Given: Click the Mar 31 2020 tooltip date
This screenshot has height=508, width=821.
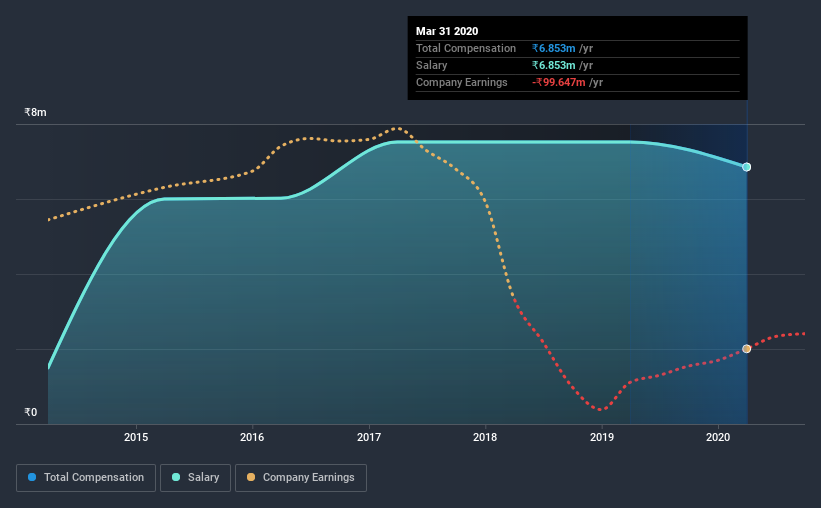Looking at the screenshot, I should point(447,31).
